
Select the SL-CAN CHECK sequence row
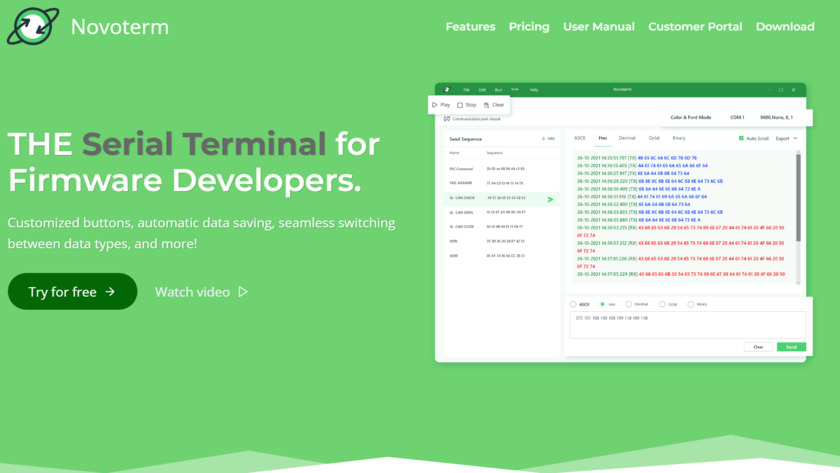click(501, 198)
